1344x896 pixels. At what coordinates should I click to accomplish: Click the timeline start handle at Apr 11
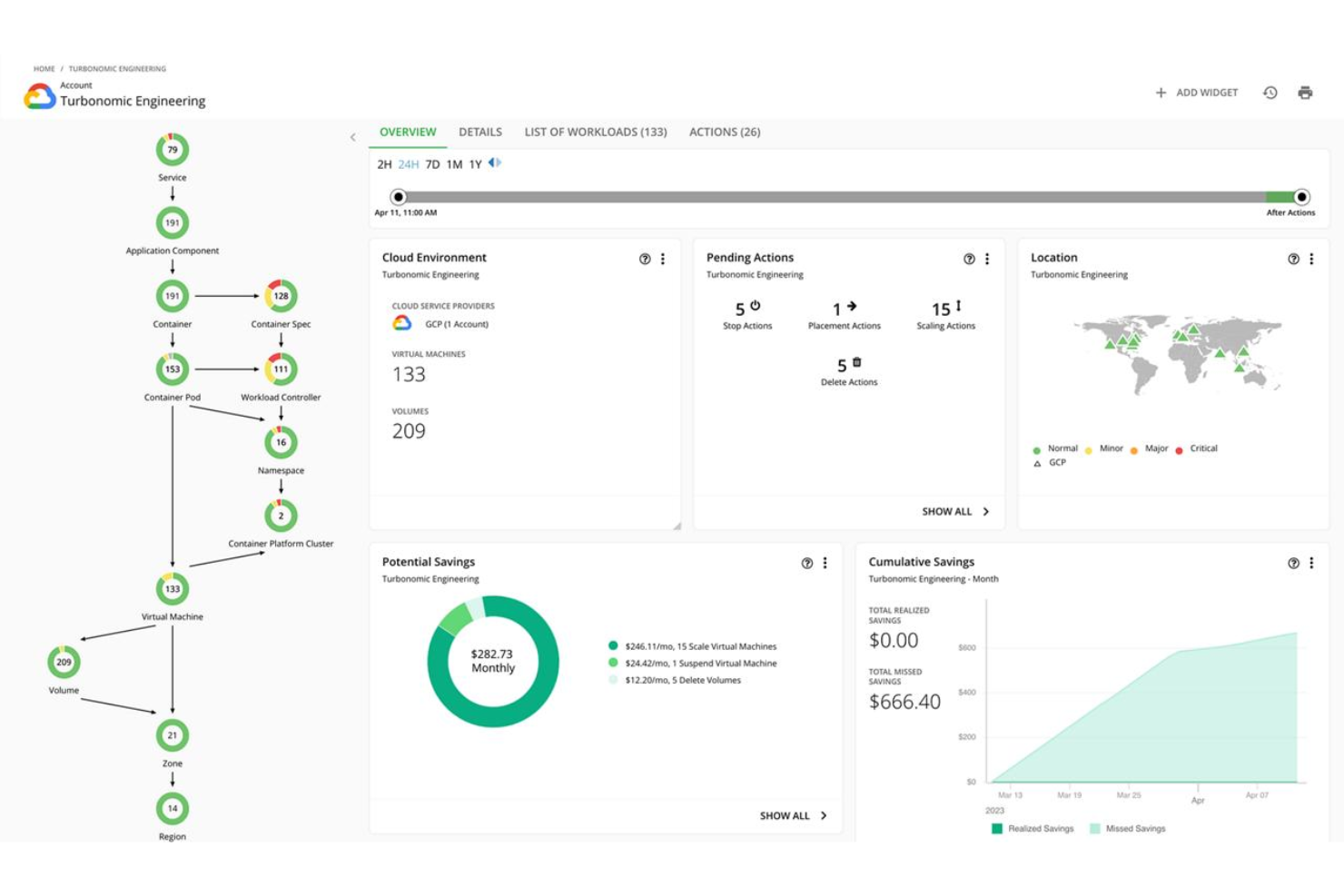[x=398, y=197]
